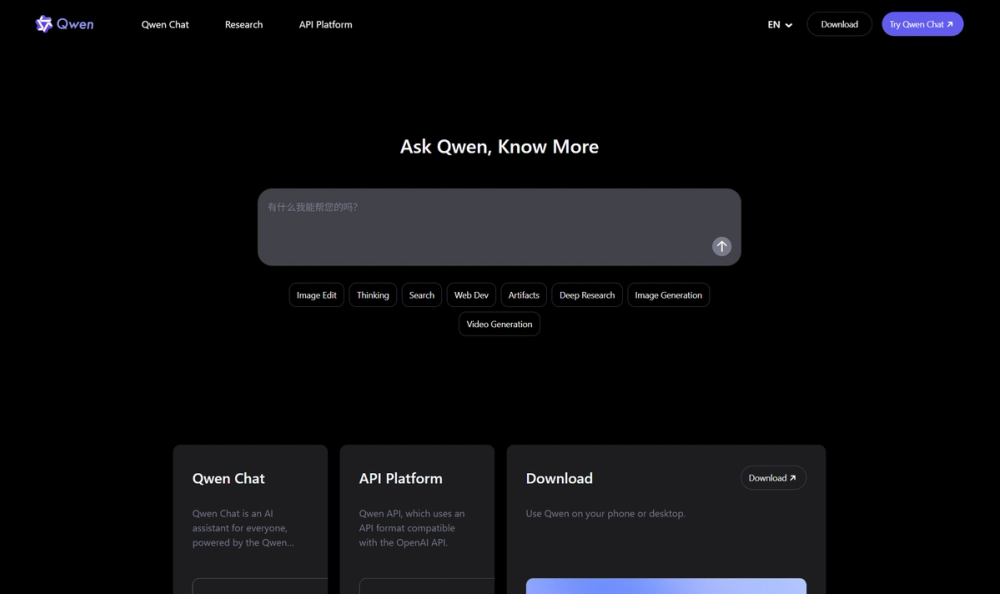The image size is (1000, 594).
Task: Select the Search chip
Action: coord(422,295)
